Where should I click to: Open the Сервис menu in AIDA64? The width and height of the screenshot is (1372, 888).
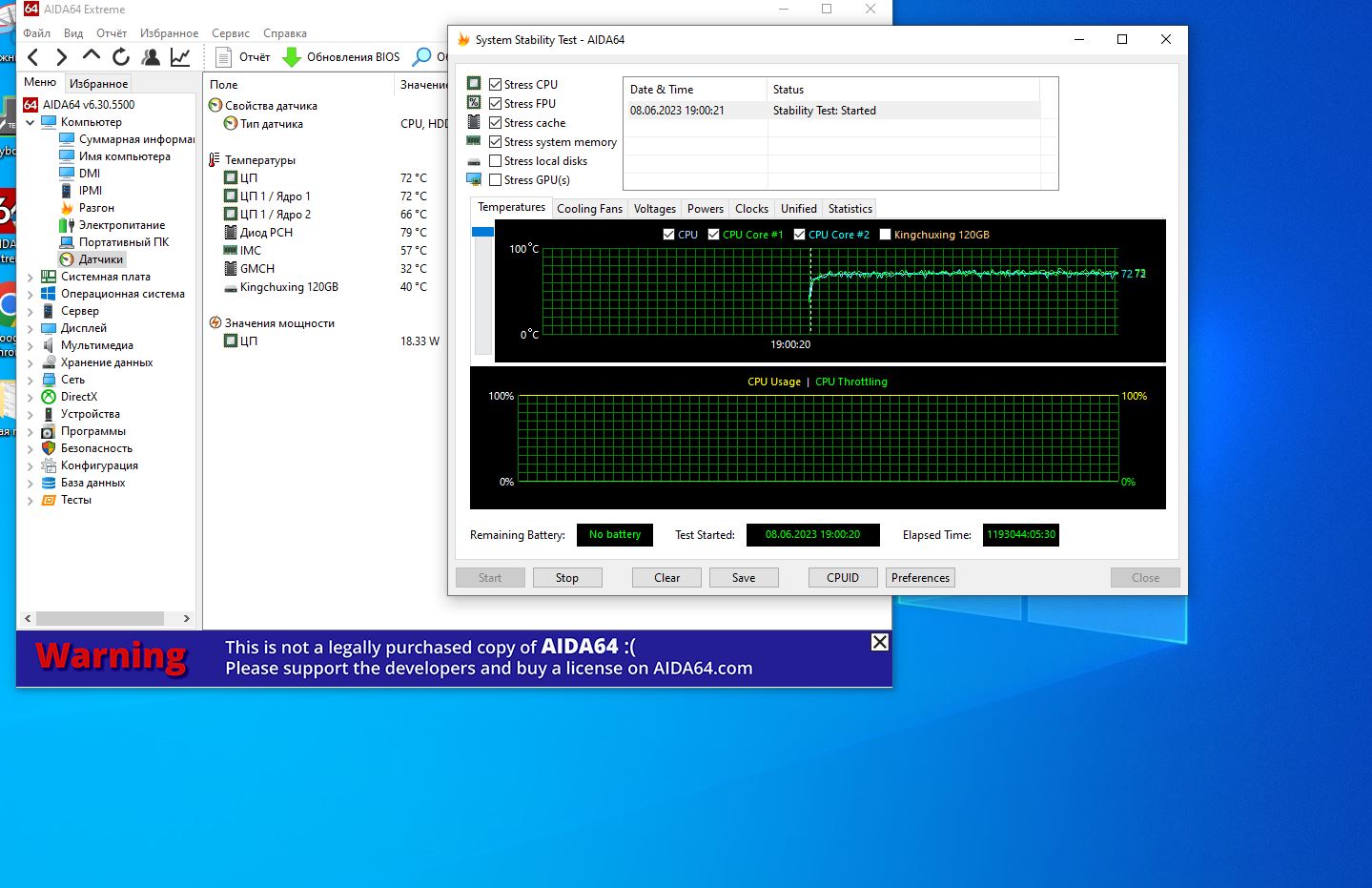(231, 33)
